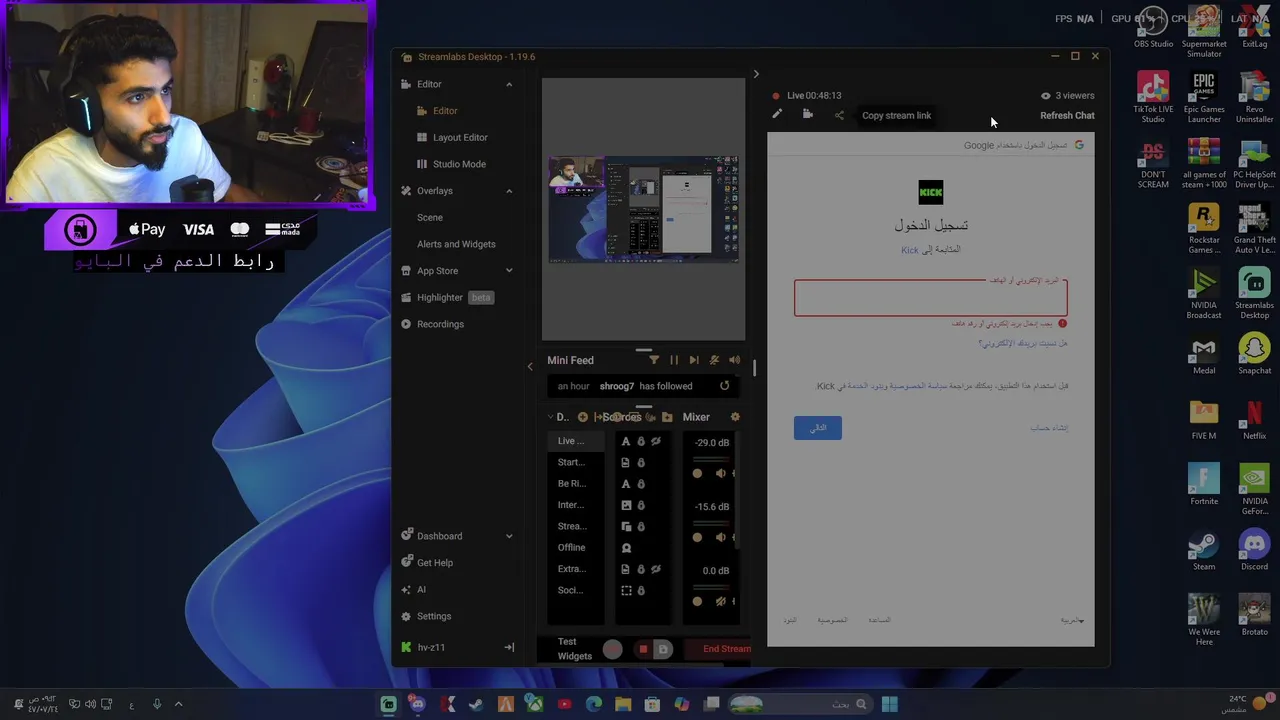This screenshot has height=720, width=1280.
Task: Click the collapse chat panel arrow above preview
Action: coord(756,73)
